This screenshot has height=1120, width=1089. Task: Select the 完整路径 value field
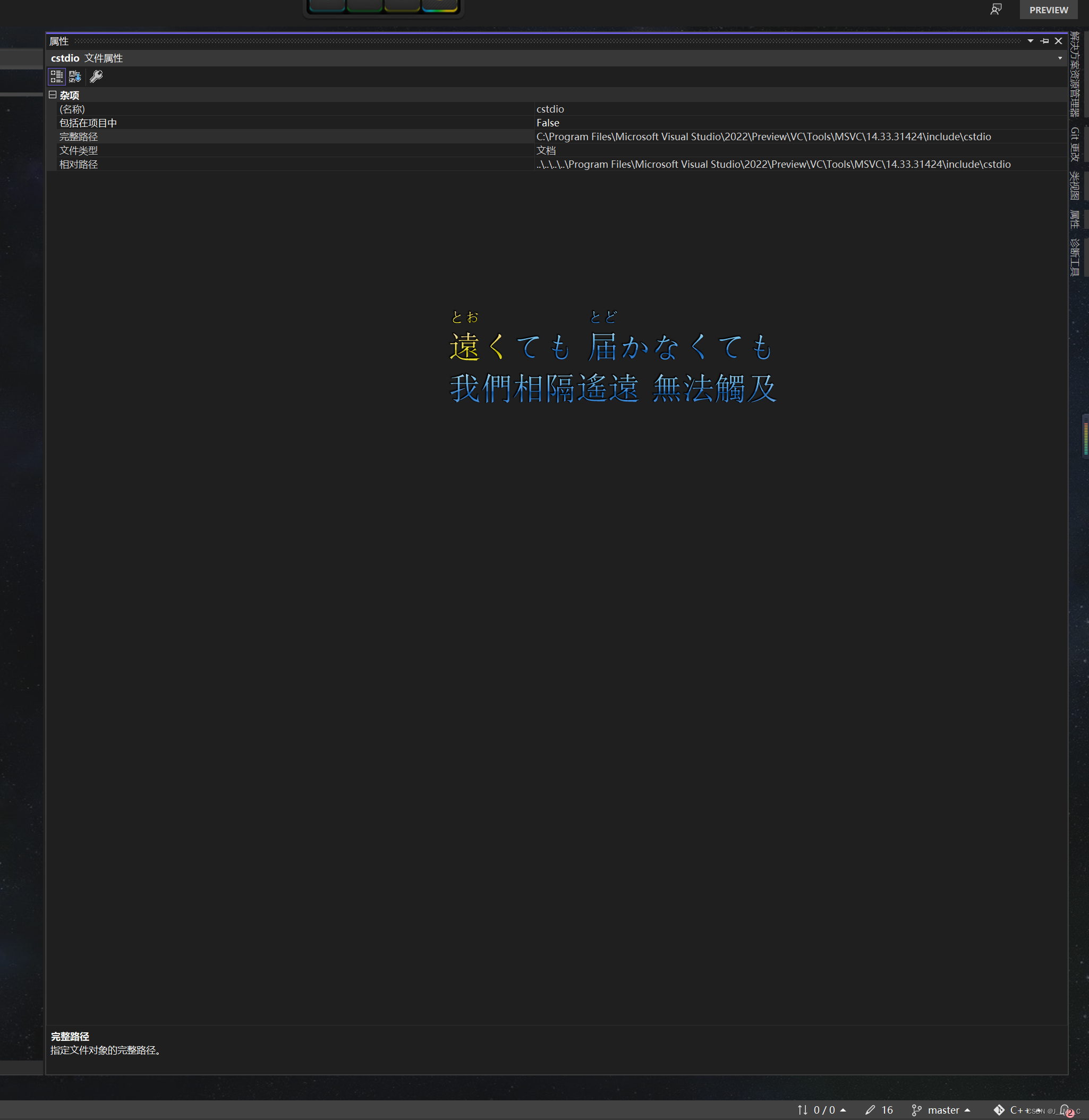click(763, 136)
